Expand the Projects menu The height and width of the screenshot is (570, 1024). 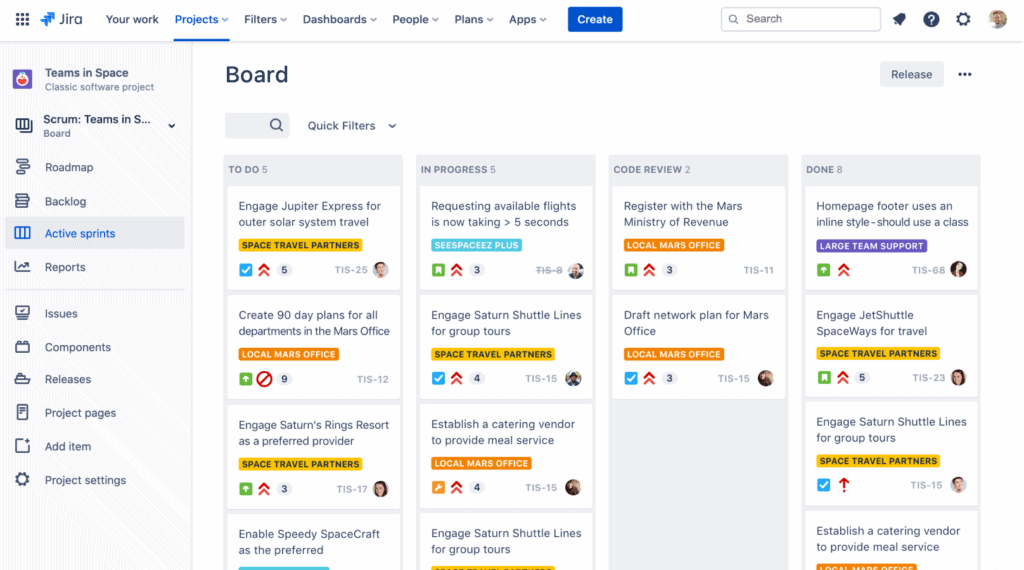pyautogui.click(x=201, y=20)
